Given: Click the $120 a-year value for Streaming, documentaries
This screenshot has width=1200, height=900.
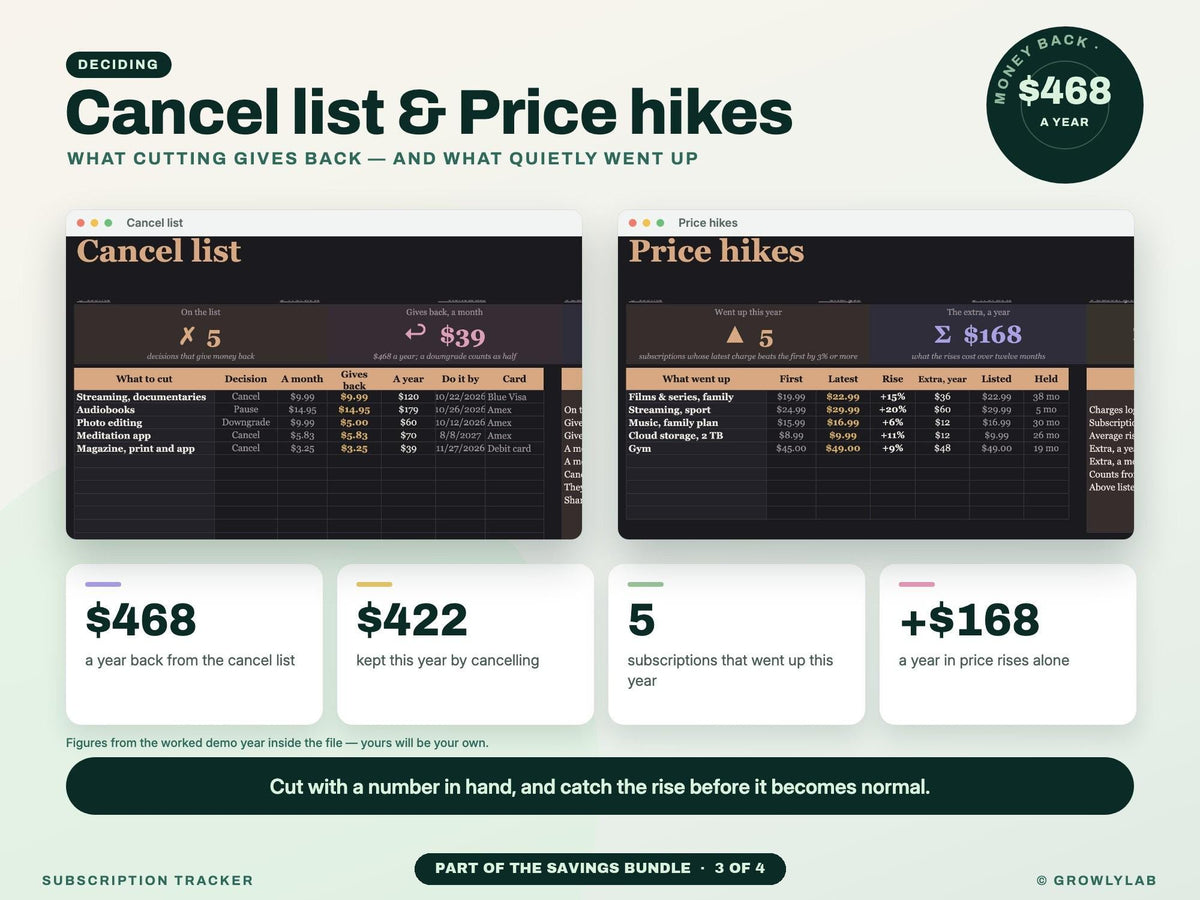Looking at the screenshot, I should click(408, 397).
